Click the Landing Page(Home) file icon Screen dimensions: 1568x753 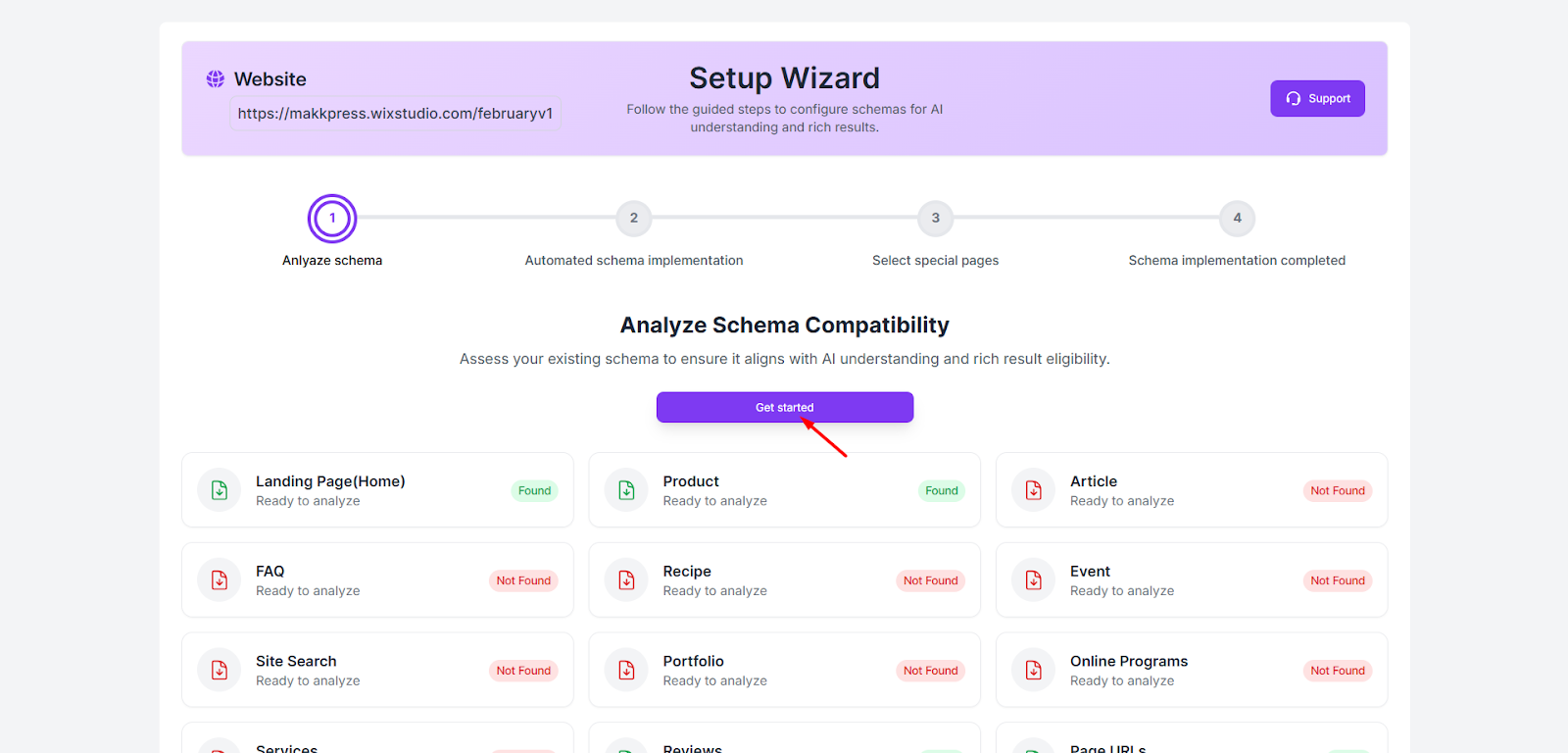point(220,490)
